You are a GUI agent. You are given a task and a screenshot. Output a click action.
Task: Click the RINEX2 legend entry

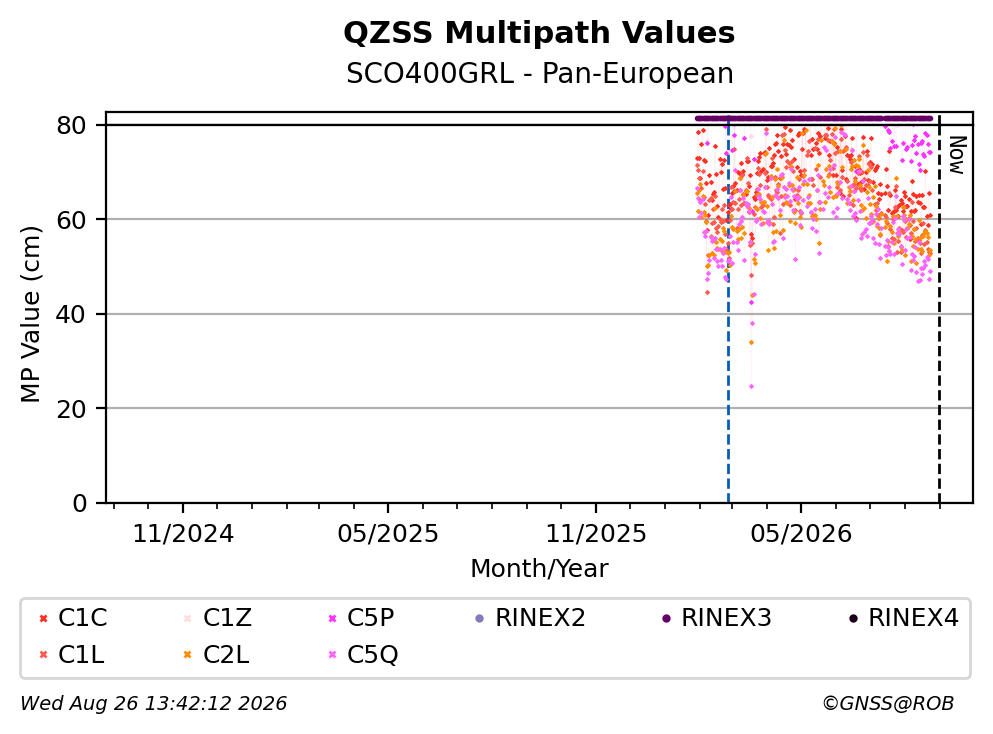(530, 617)
